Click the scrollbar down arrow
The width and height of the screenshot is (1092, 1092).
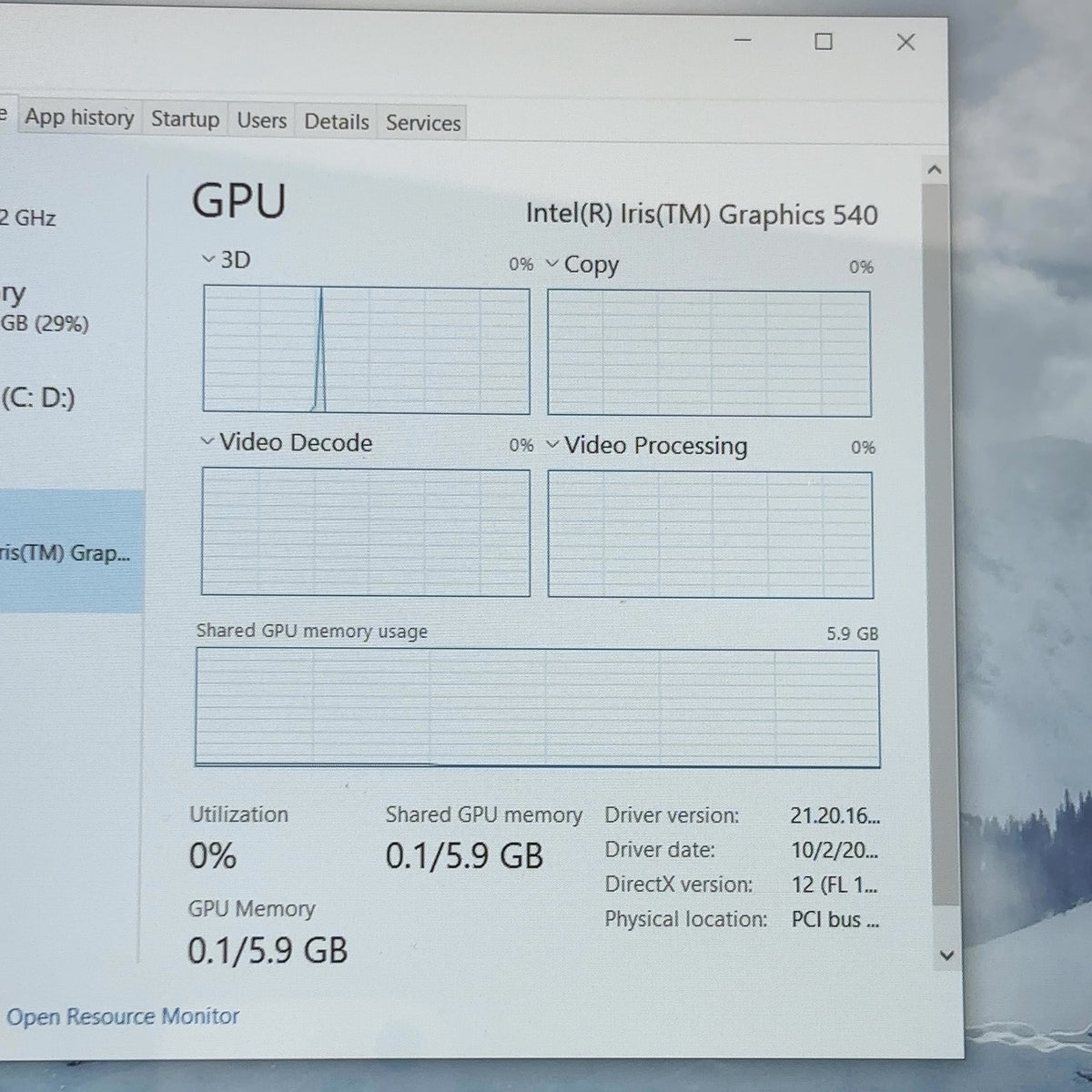point(946,955)
